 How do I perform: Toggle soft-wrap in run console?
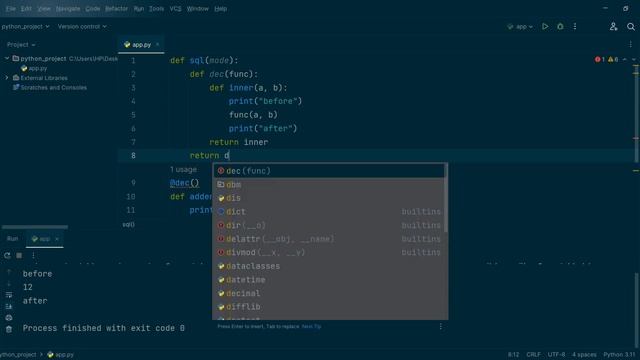[x=9, y=295]
